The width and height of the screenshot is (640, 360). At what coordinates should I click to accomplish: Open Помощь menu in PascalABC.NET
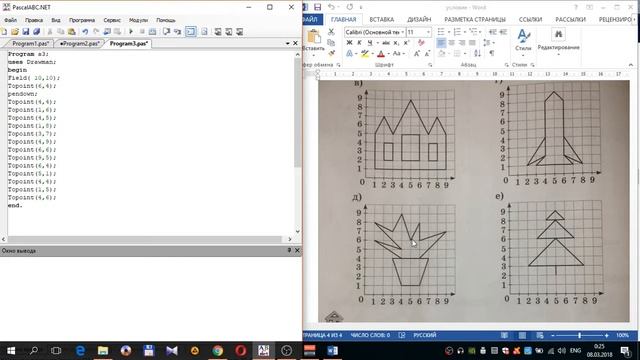[x=166, y=20]
